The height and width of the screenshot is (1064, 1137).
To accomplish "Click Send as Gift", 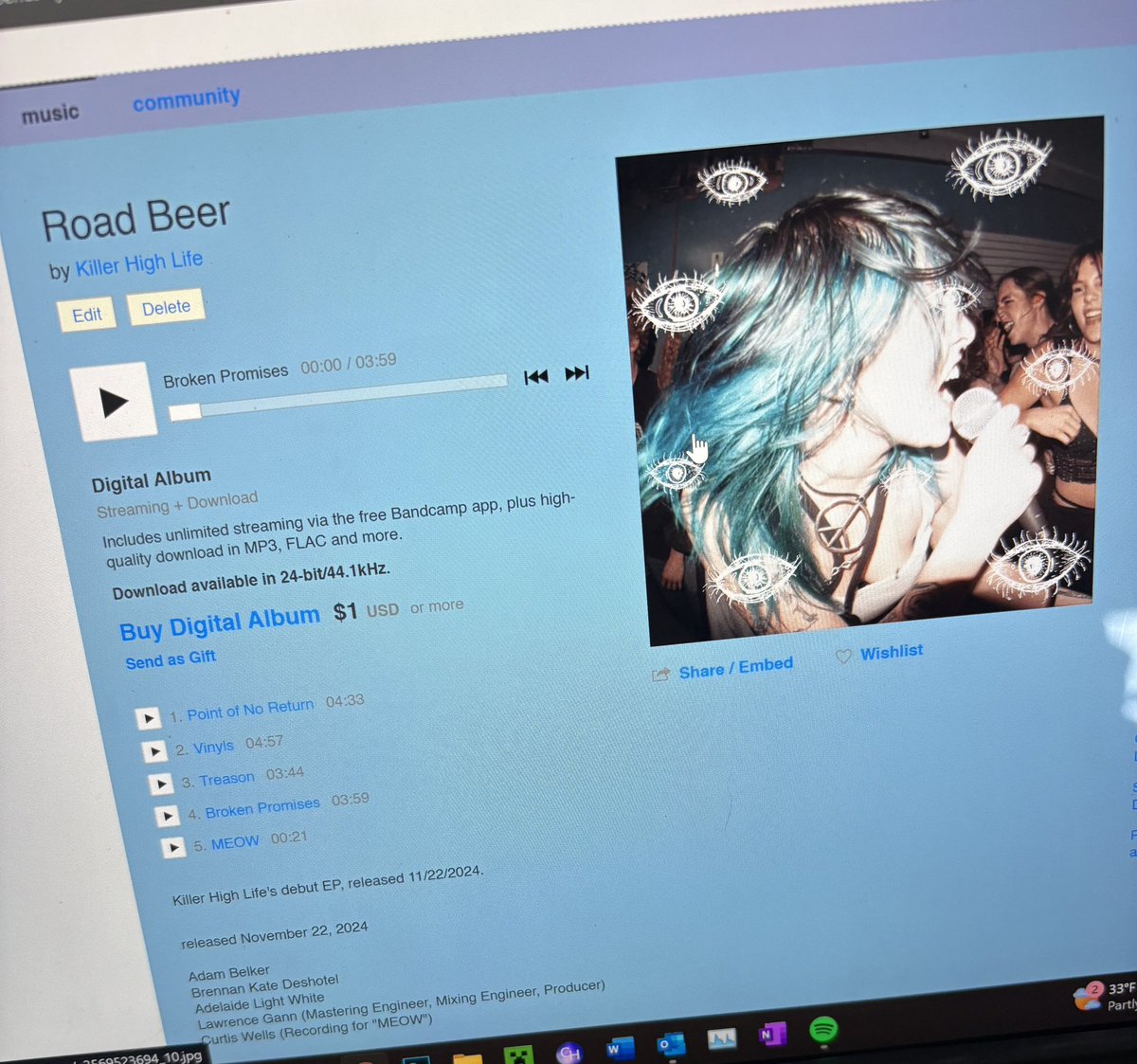I will click(171, 659).
